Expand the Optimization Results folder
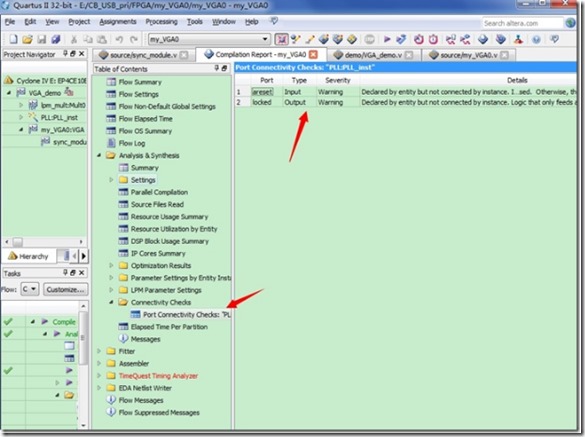This screenshot has width=585, height=437. click(x=111, y=265)
